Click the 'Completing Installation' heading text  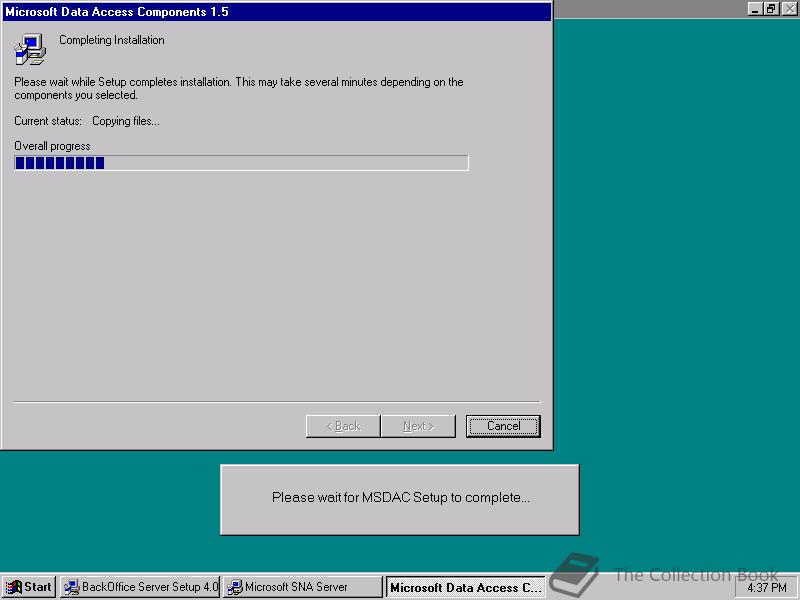point(112,40)
